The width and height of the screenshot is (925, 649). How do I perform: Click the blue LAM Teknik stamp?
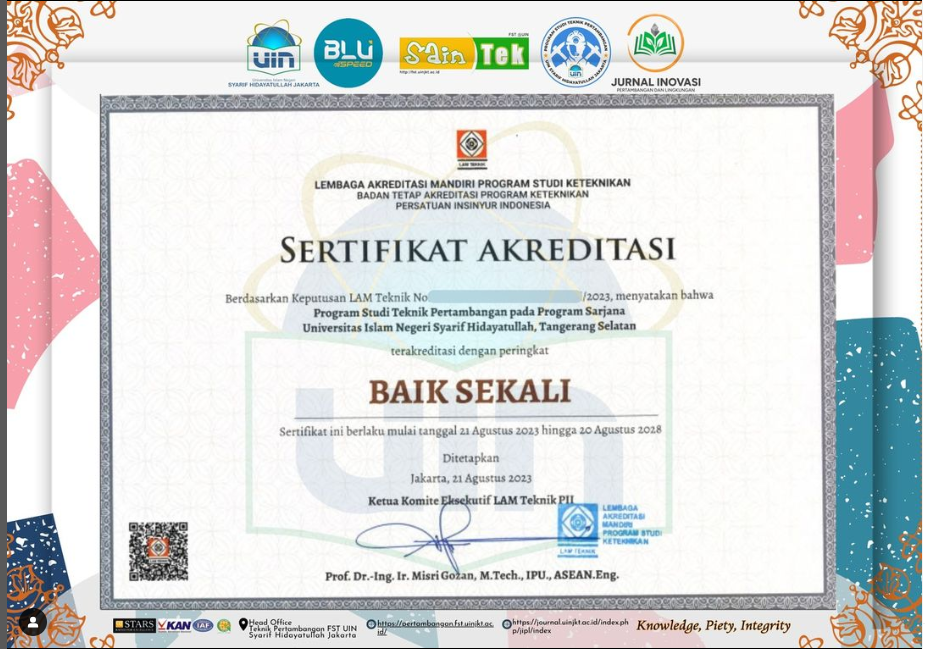tap(609, 530)
